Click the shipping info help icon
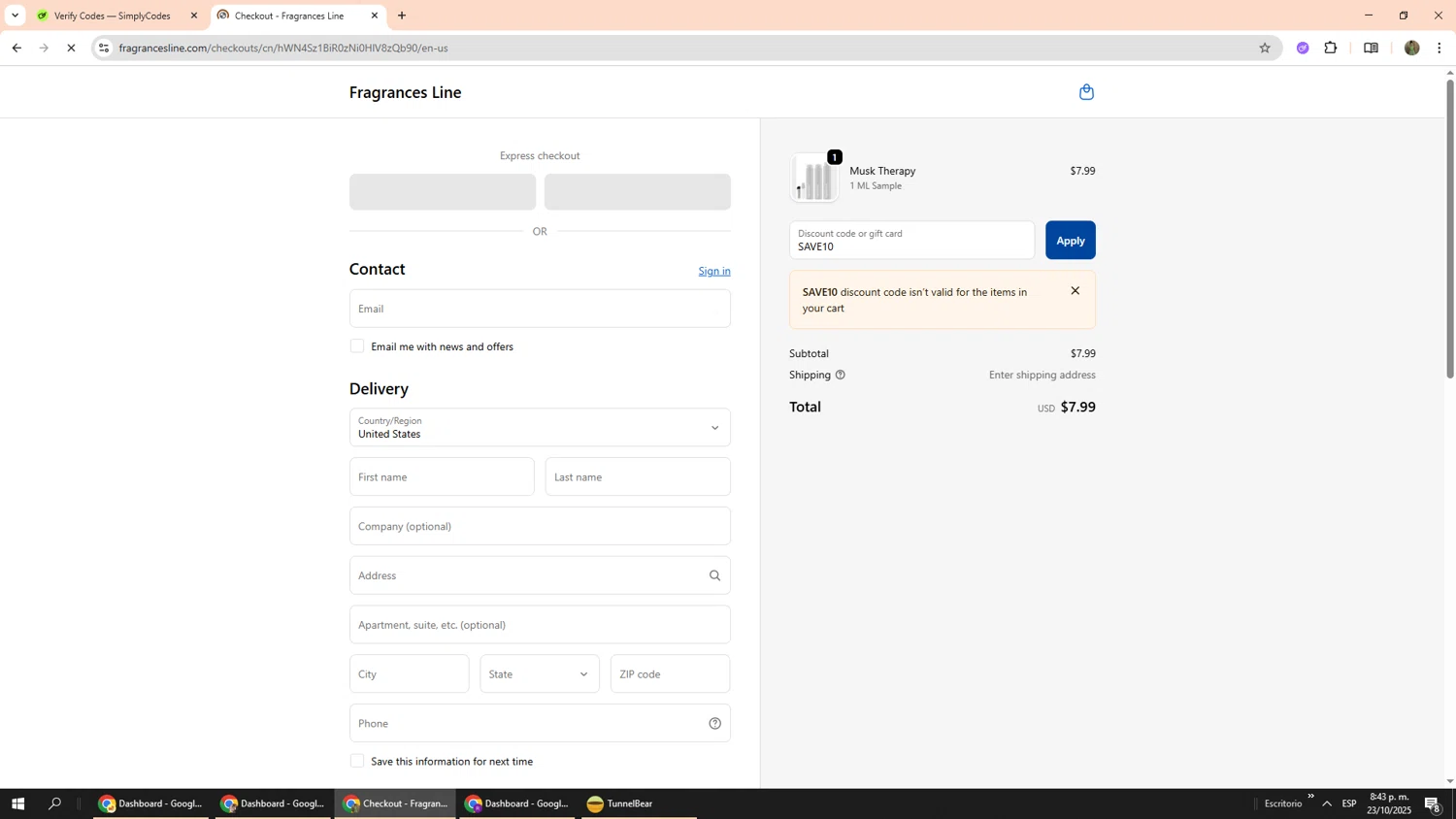The image size is (1456, 819). (x=841, y=375)
